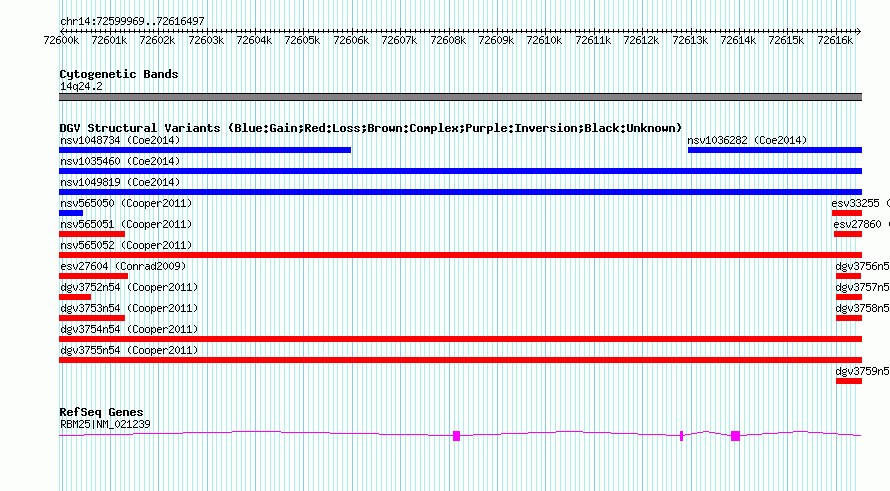Select the red esv27604 loss bar
Screen dimensions: 890x491
coord(94,276)
